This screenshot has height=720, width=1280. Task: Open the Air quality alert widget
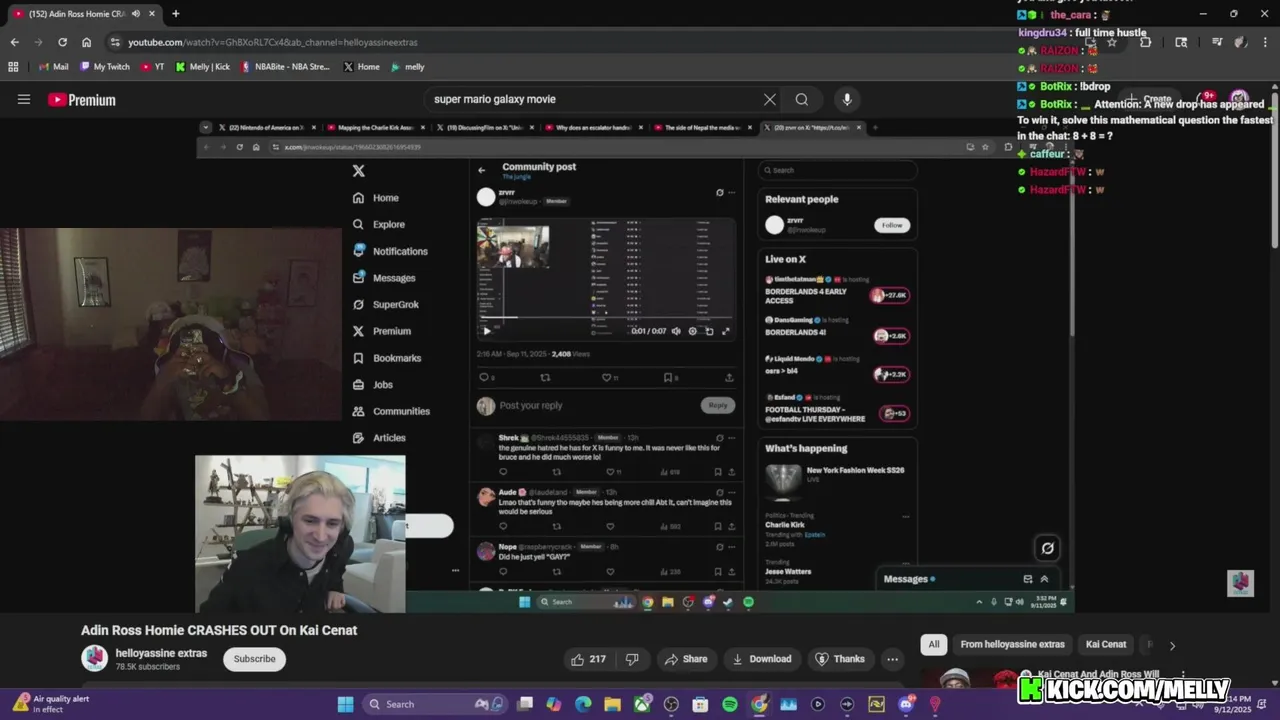pos(50,704)
